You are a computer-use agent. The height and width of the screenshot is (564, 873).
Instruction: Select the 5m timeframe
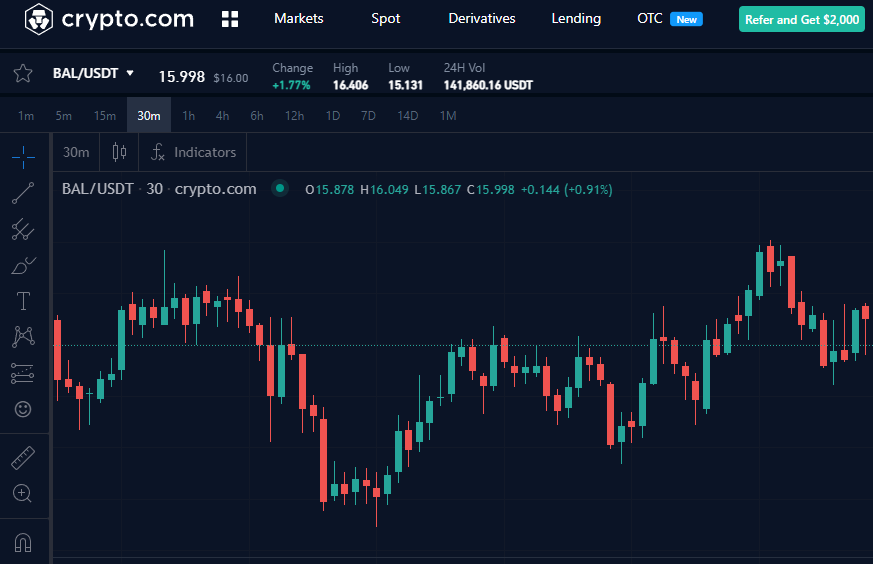(63, 116)
